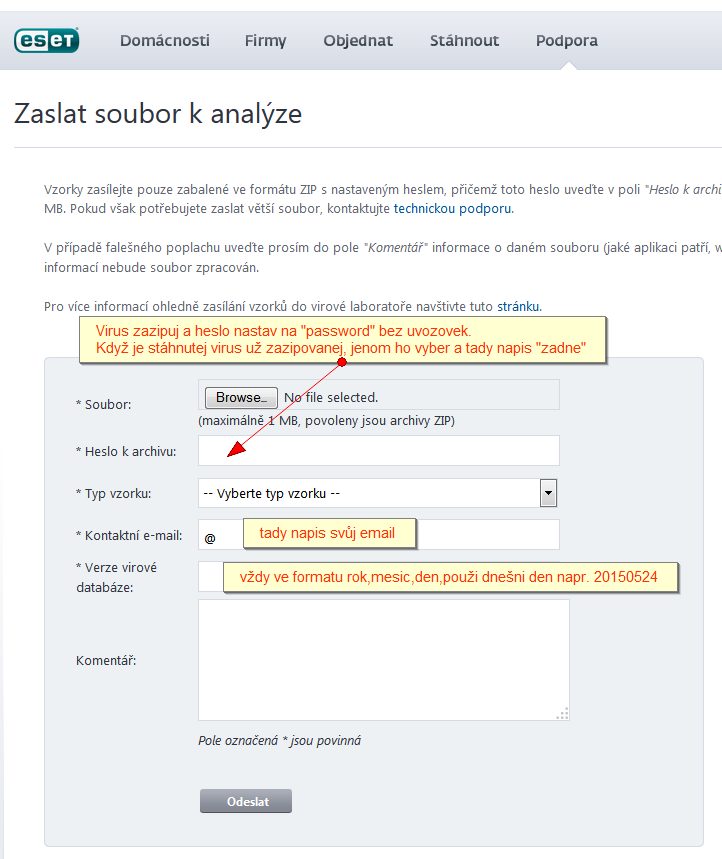Open the Domácnosti menu item
The width and height of the screenshot is (722, 859).
click(165, 41)
